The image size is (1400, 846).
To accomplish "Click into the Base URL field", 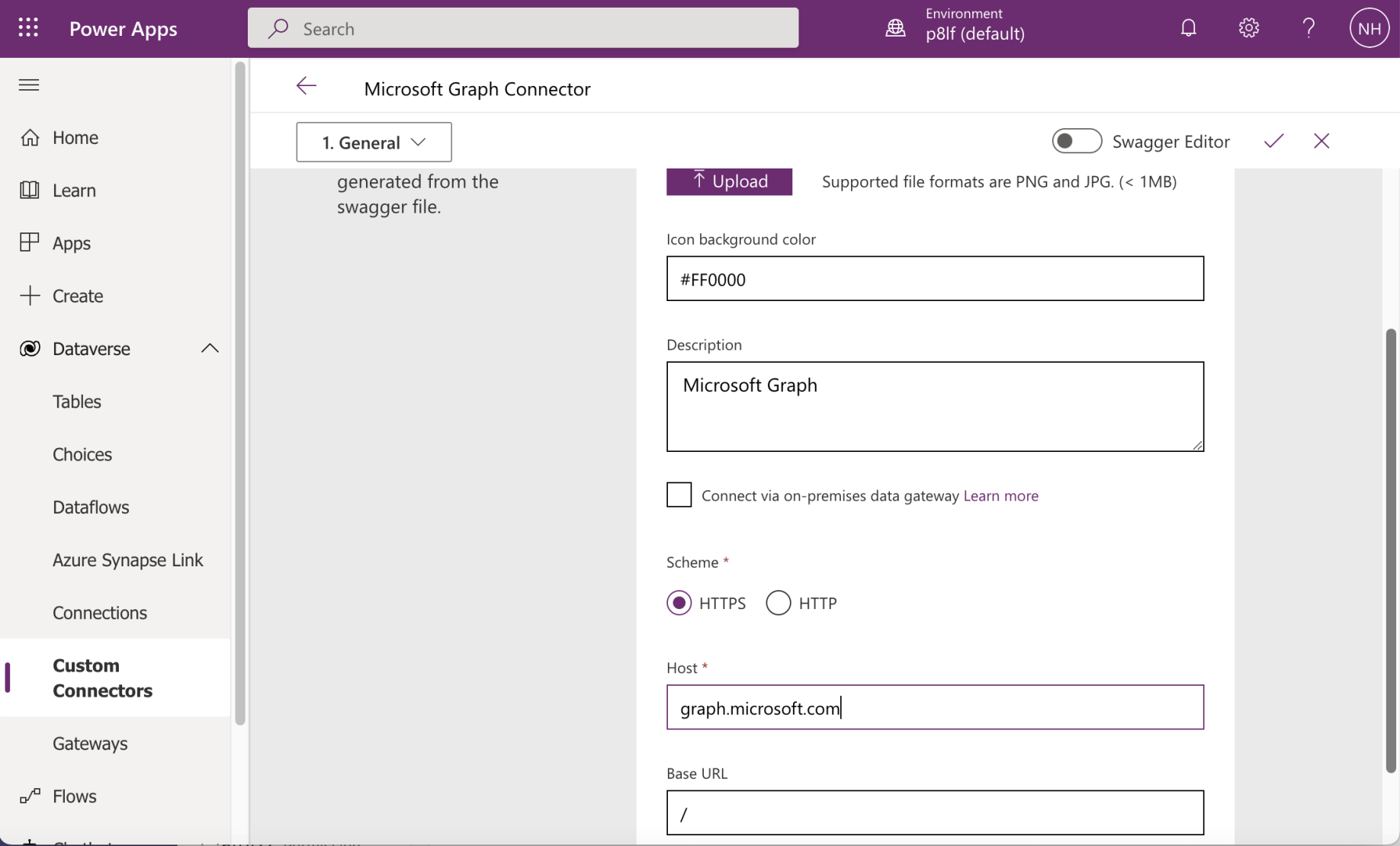I will [935, 813].
